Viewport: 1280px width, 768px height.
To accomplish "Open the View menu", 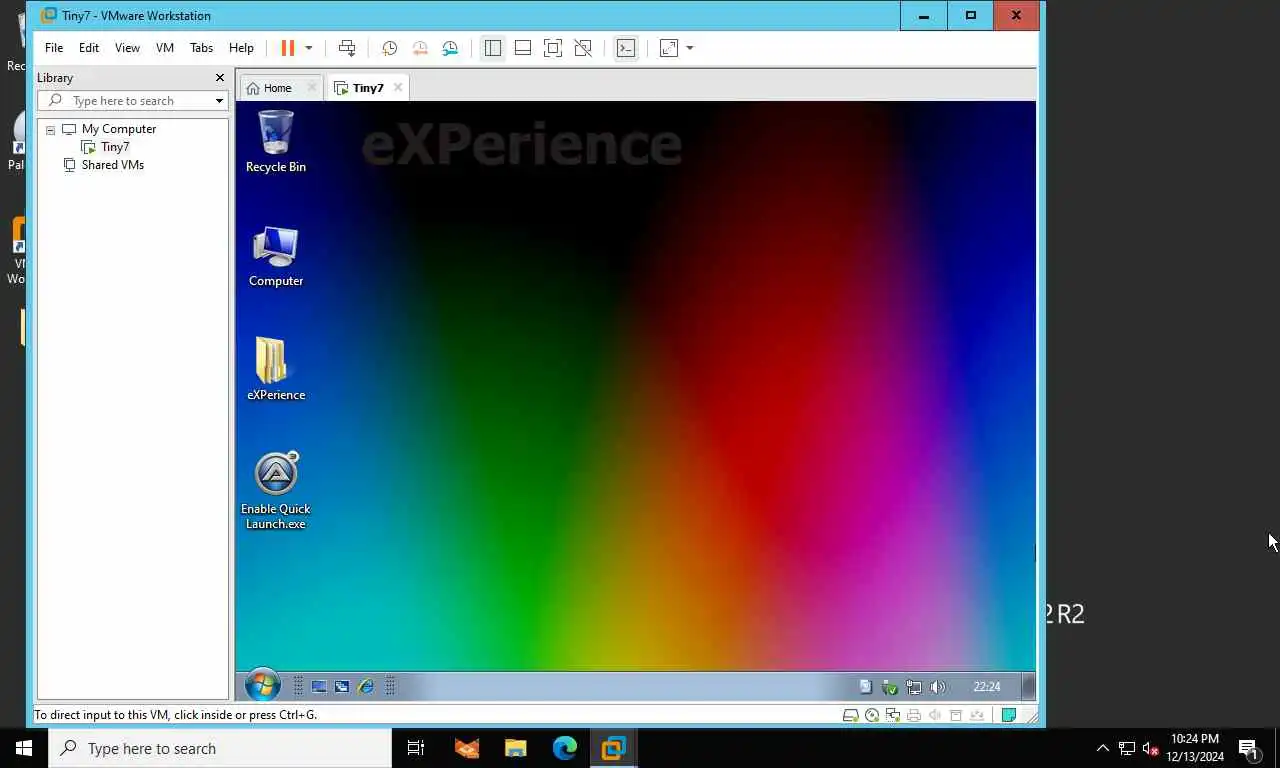I will (127, 48).
